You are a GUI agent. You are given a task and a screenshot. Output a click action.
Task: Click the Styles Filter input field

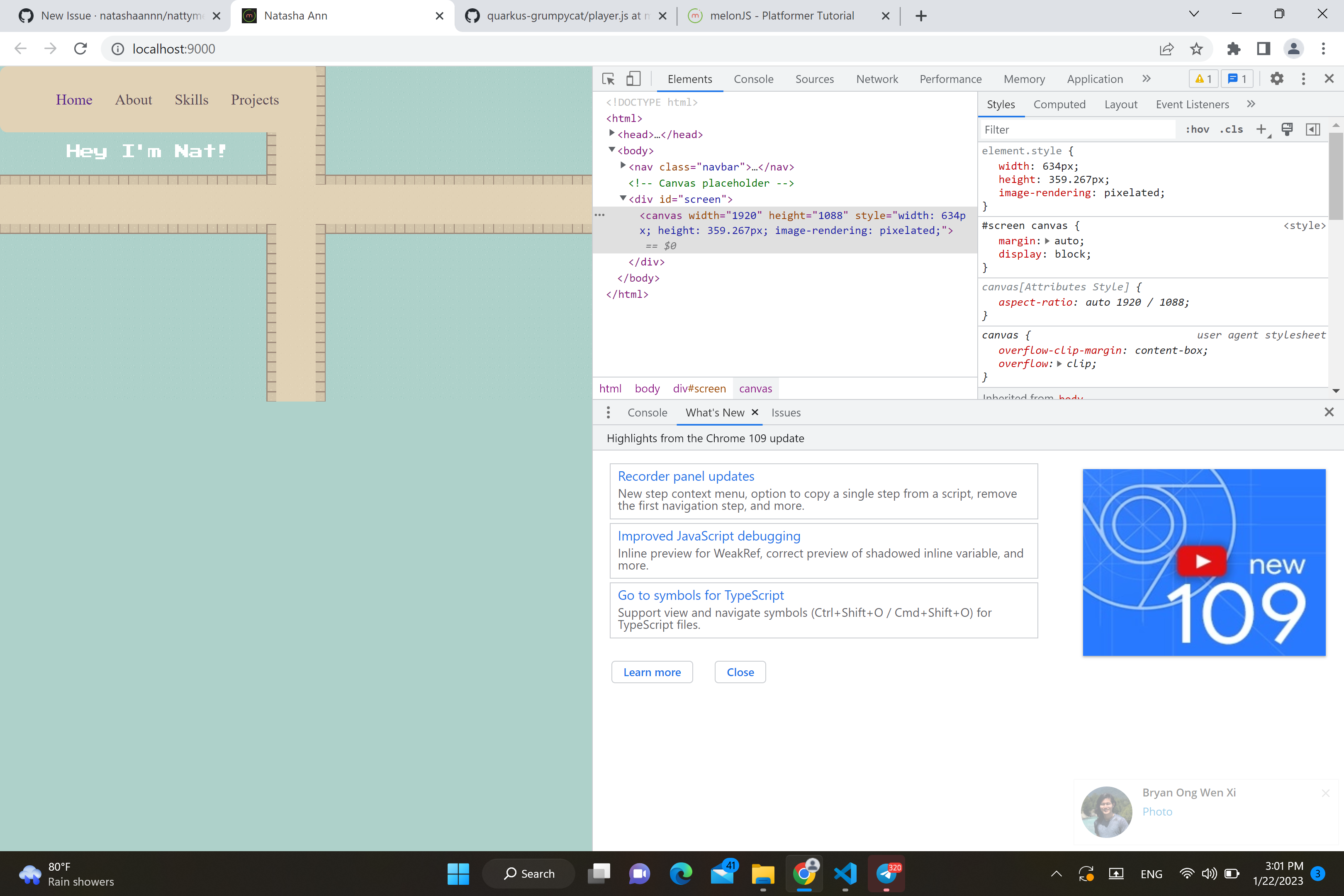click(1078, 130)
